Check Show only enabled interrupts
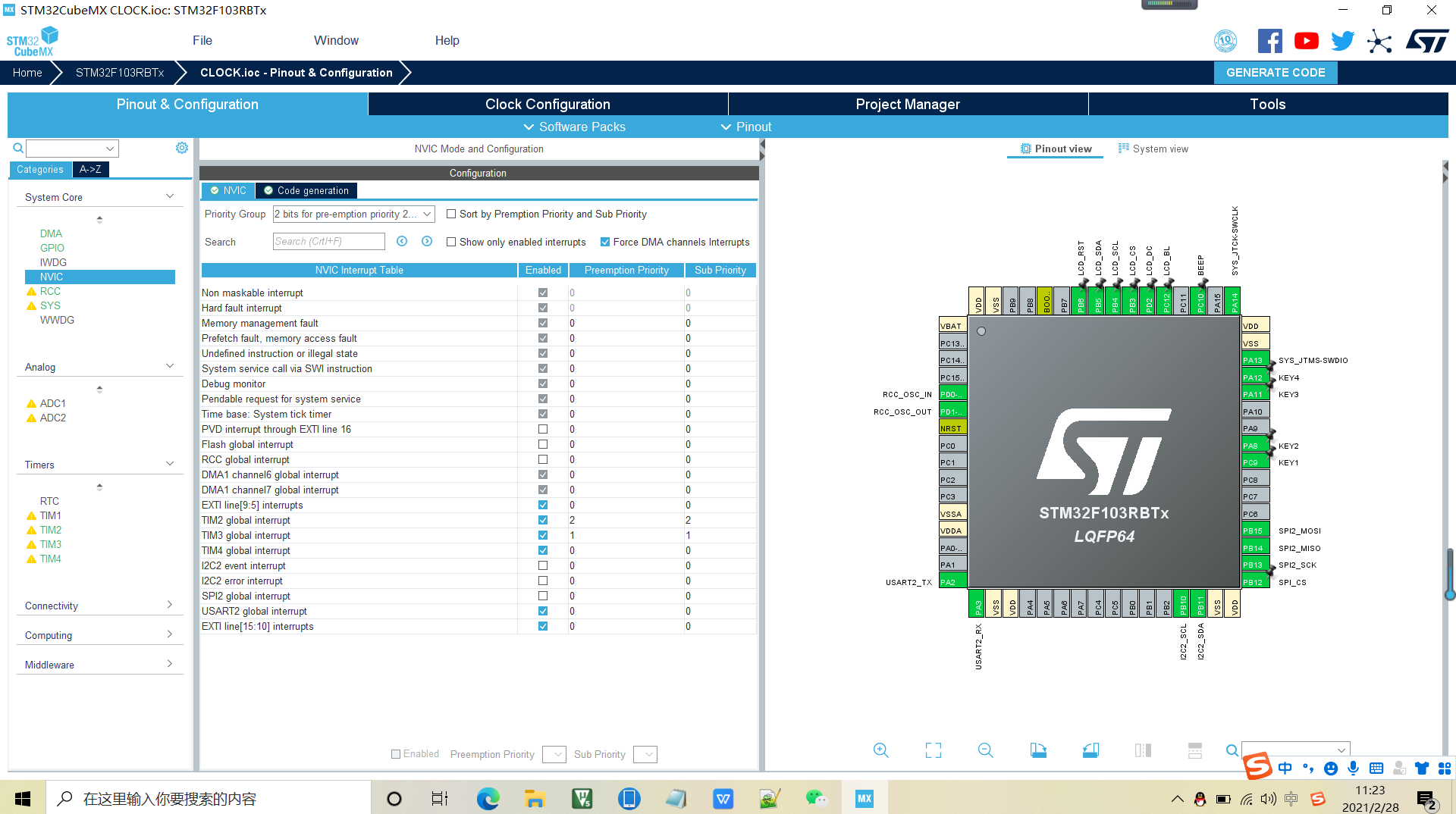Image resolution: width=1456 pixels, height=814 pixels. point(451,243)
